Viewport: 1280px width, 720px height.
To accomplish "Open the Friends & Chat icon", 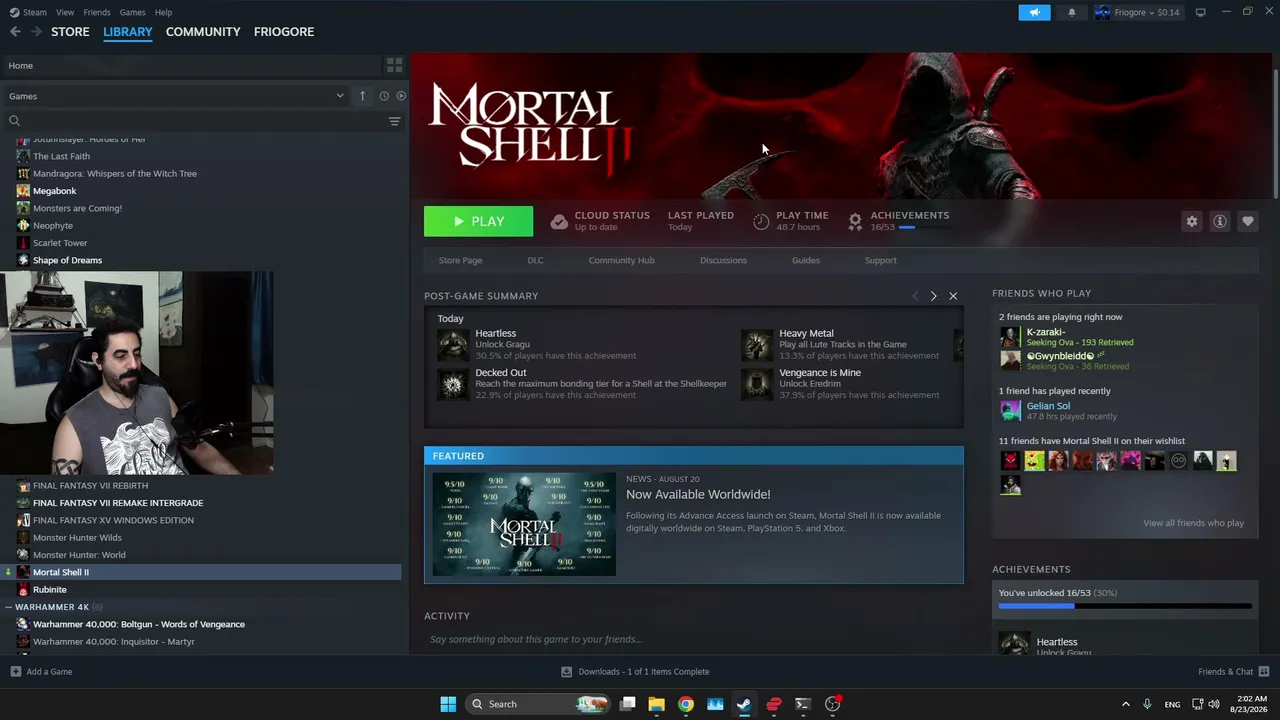I will [x=1264, y=671].
